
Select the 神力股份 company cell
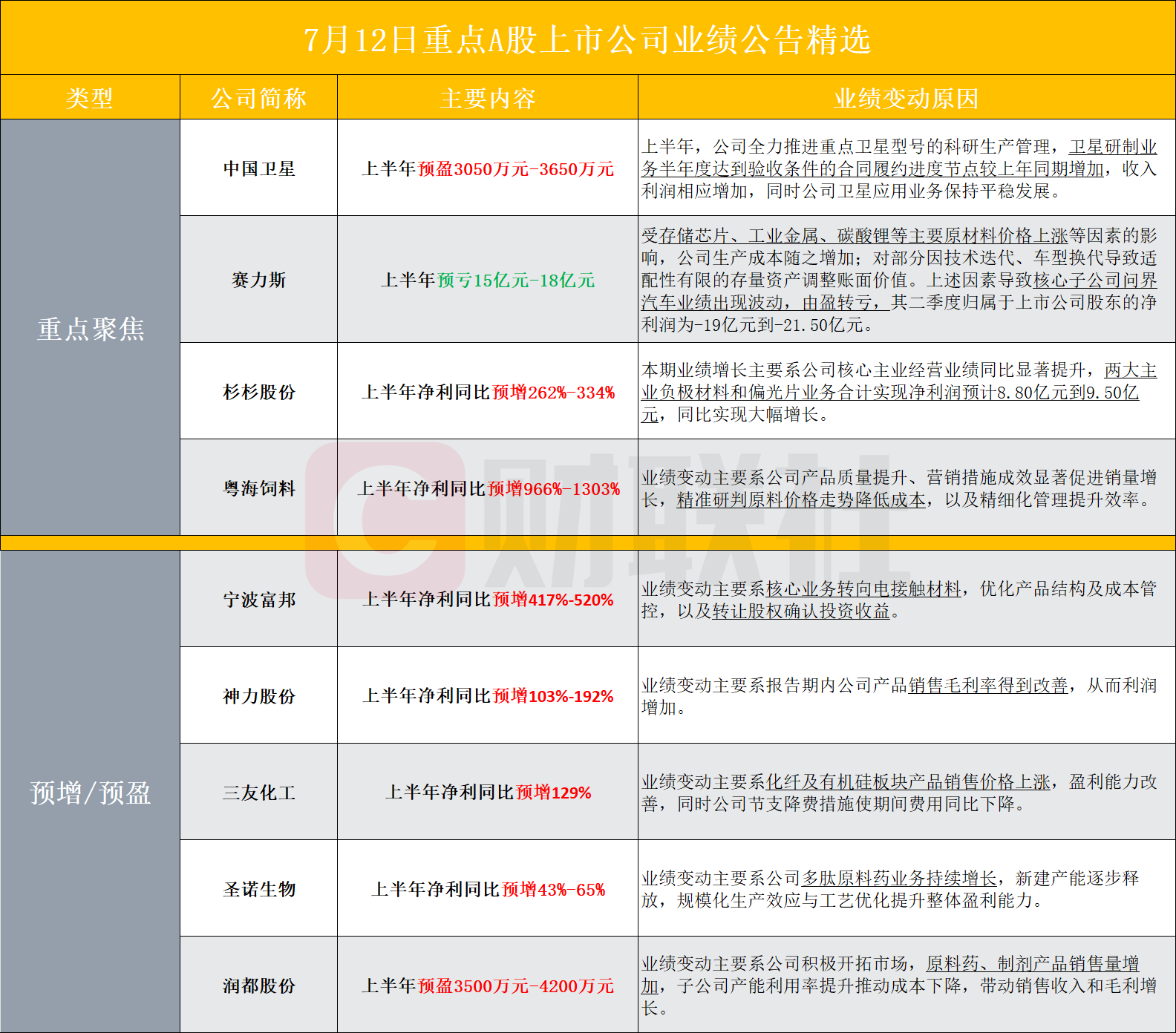pos(259,695)
